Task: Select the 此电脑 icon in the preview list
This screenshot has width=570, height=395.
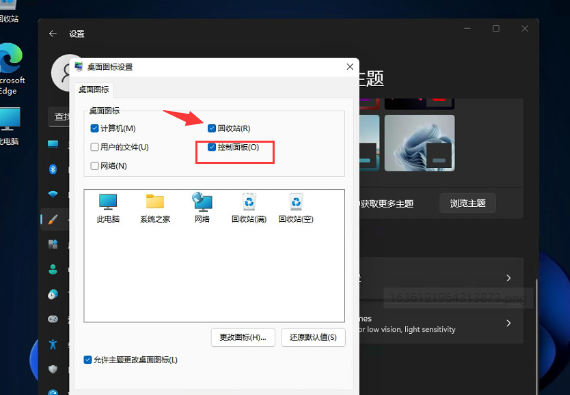Action: coord(108,207)
